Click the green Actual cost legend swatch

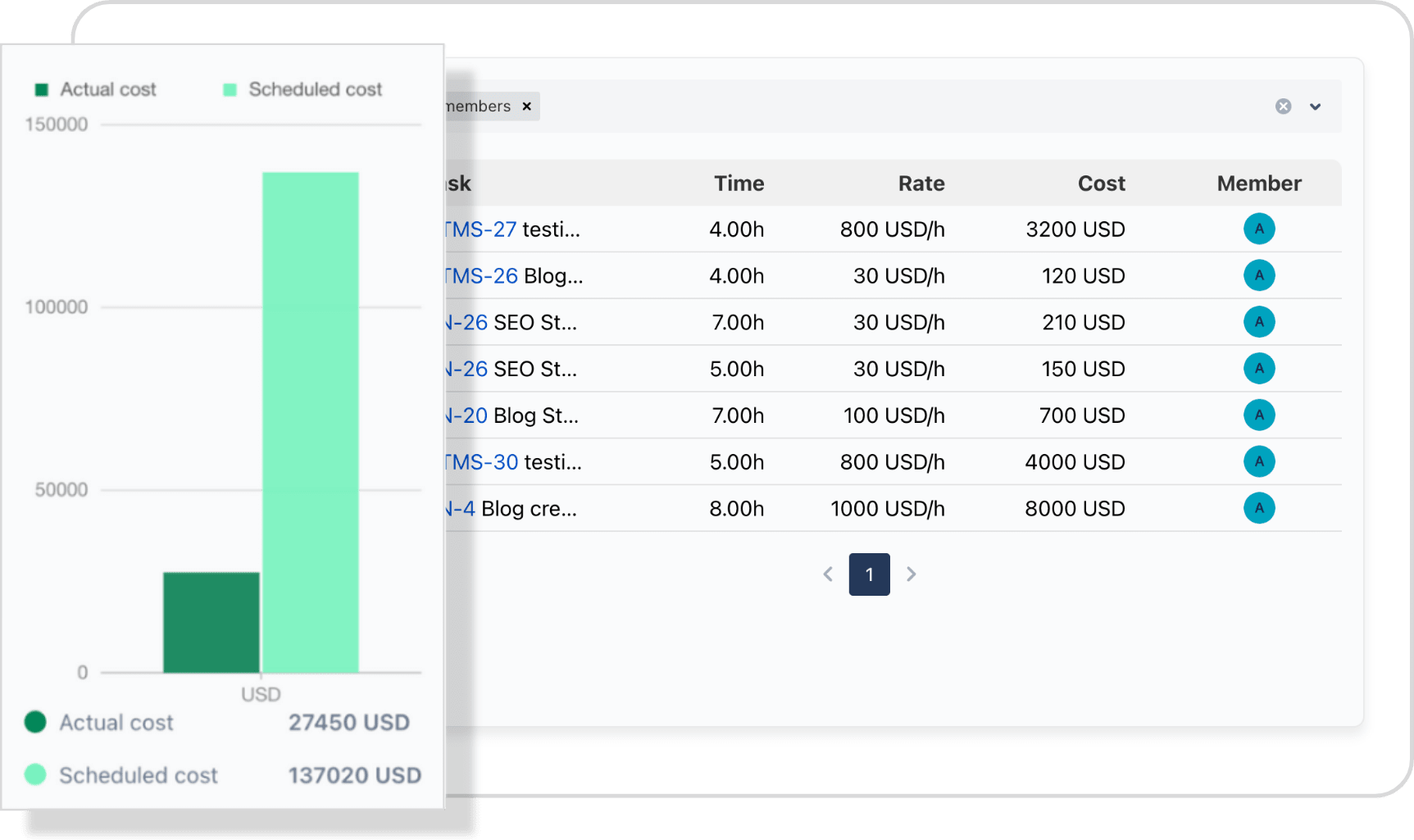pos(41,89)
